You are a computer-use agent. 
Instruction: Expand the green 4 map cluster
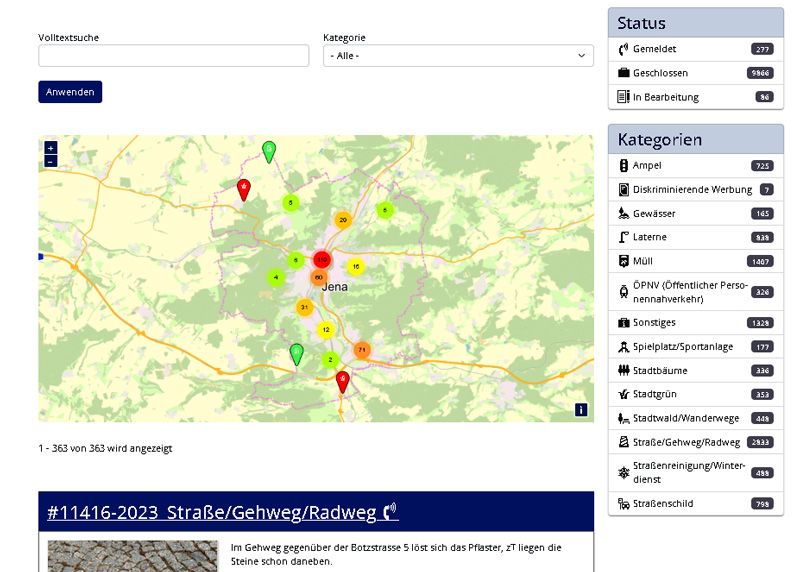[x=276, y=278]
